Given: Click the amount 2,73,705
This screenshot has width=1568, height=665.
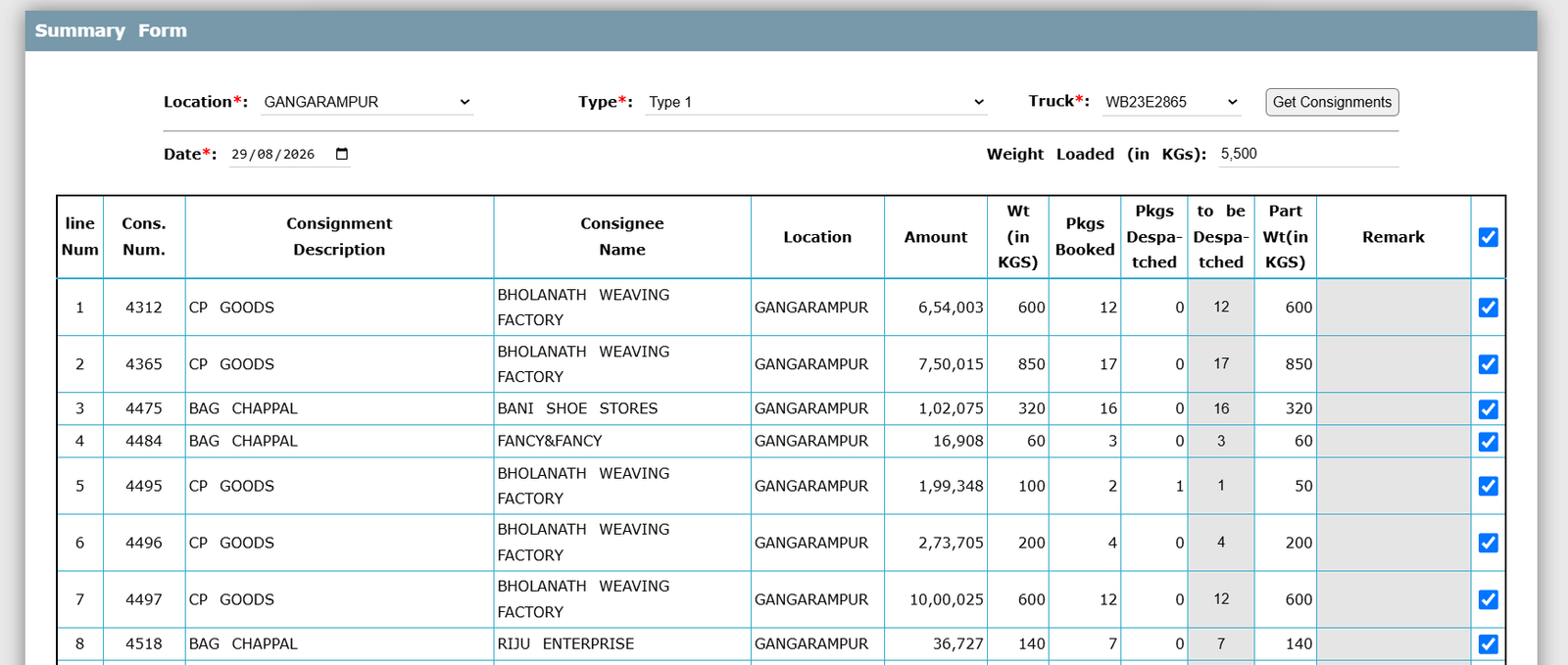Looking at the screenshot, I should point(951,543).
